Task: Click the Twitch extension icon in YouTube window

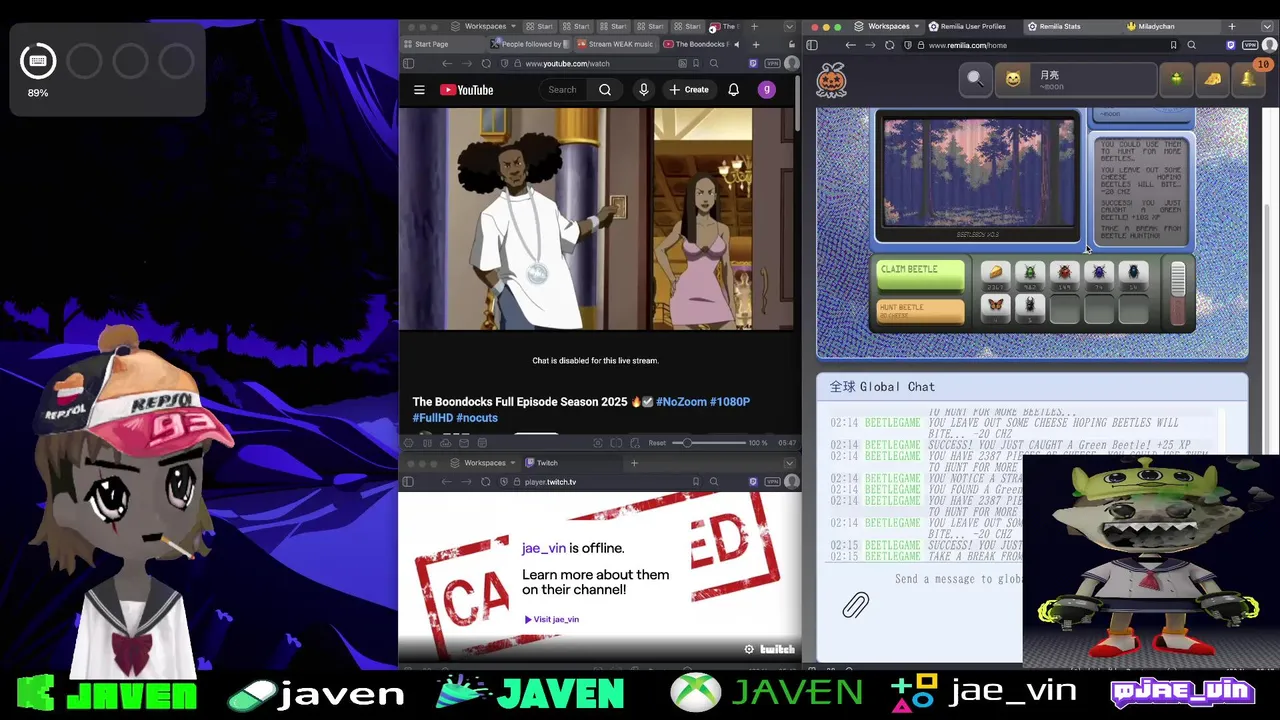Action: (753, 63)
